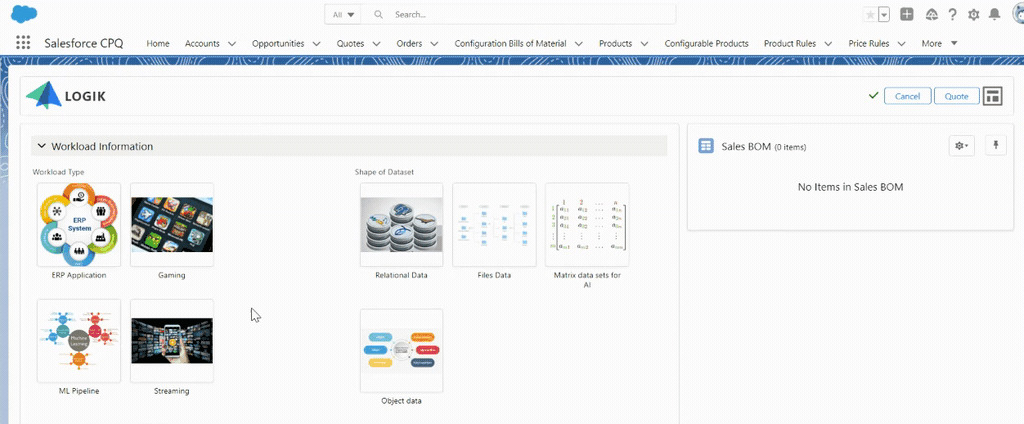Click the Salesforce cloud logo
Viewport: 1024px width, 424px height.
pos(24,14)
